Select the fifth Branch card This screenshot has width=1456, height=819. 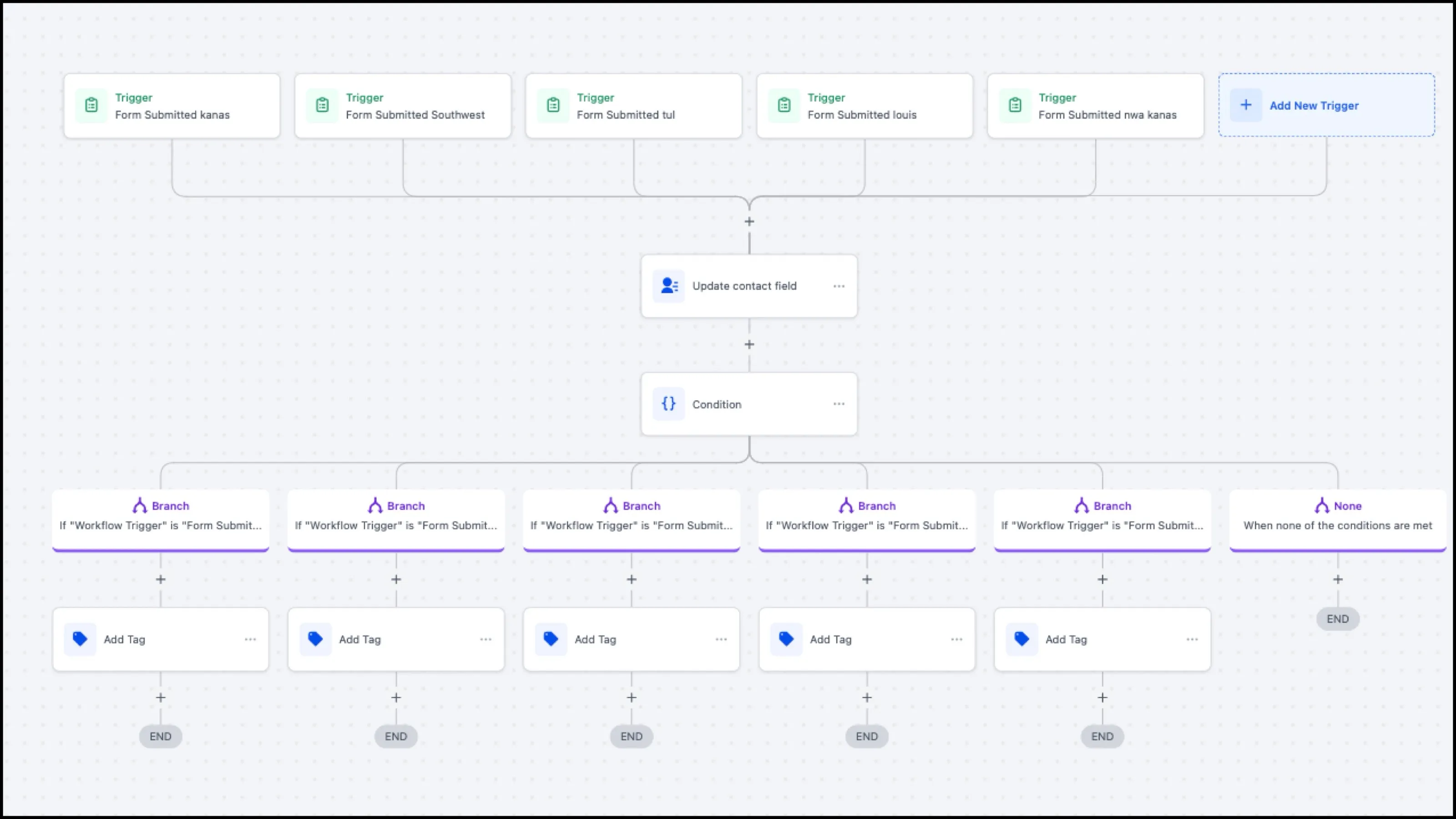1102,520
